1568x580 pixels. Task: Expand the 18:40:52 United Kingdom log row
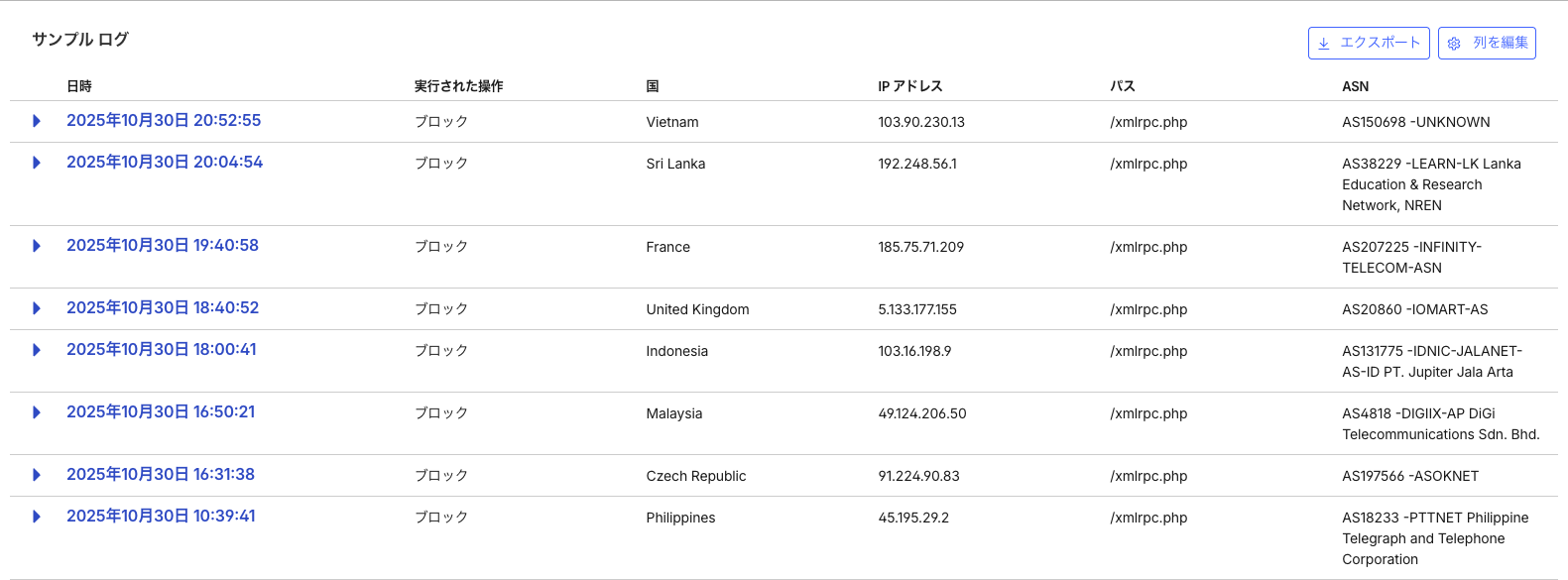point(37,308)
